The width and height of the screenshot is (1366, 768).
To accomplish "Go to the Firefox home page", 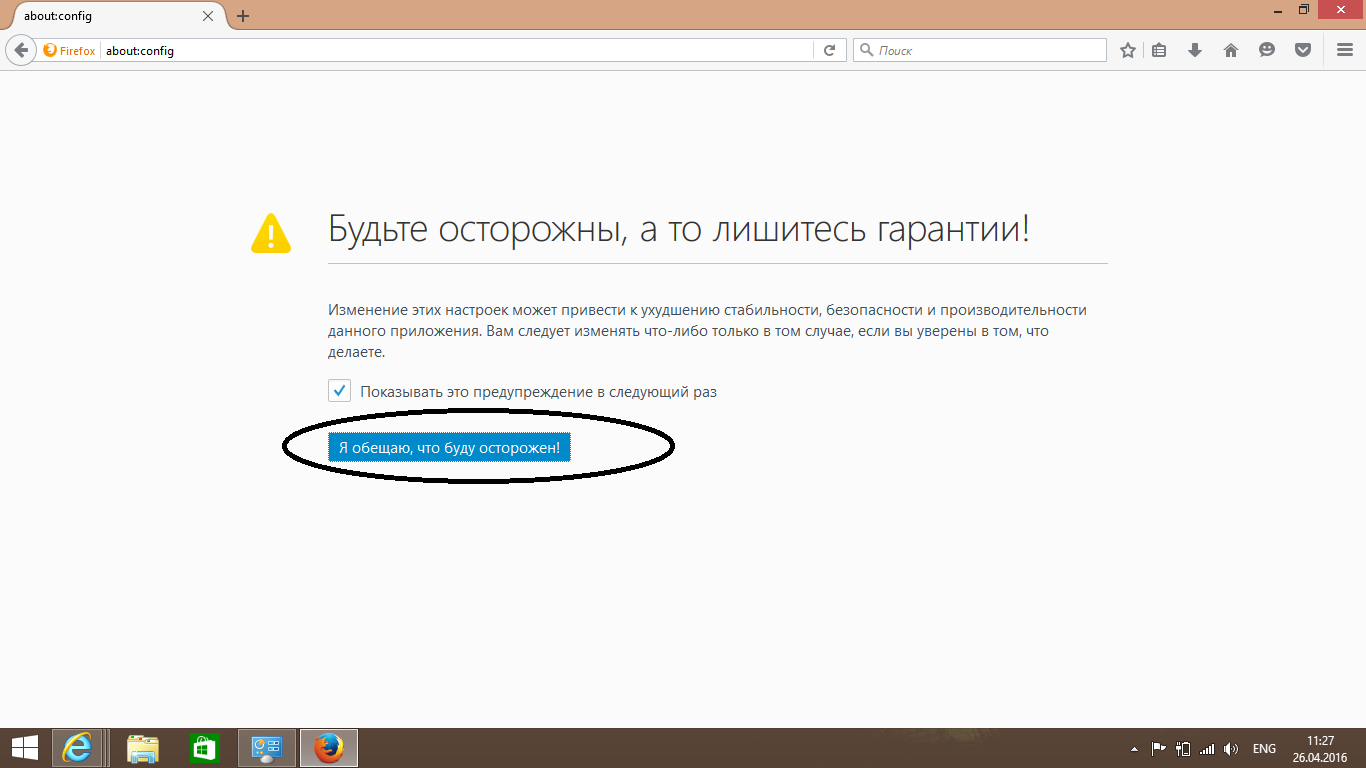I will click(1231, 50).
